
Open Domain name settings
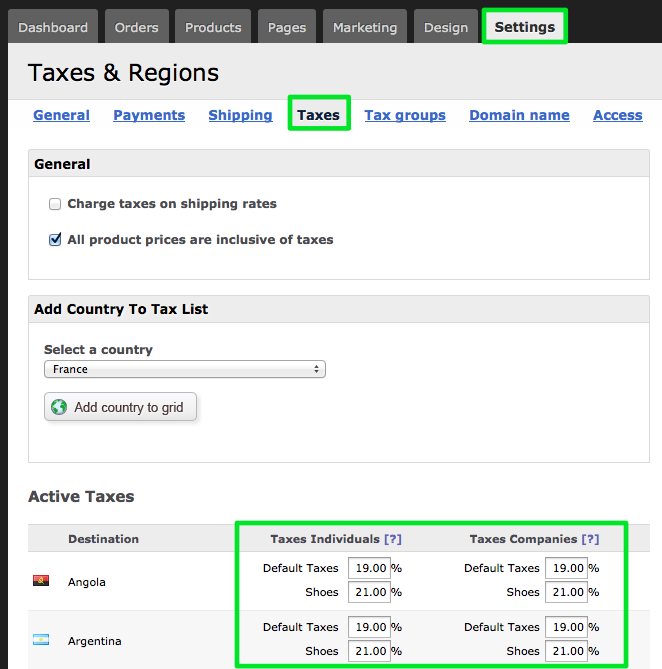pyautogui.click(x=519, y=115)
